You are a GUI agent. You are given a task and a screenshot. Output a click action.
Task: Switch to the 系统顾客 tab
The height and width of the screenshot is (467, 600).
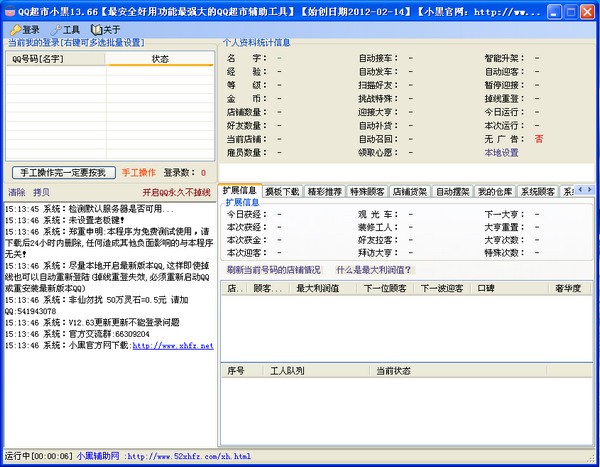537,191
